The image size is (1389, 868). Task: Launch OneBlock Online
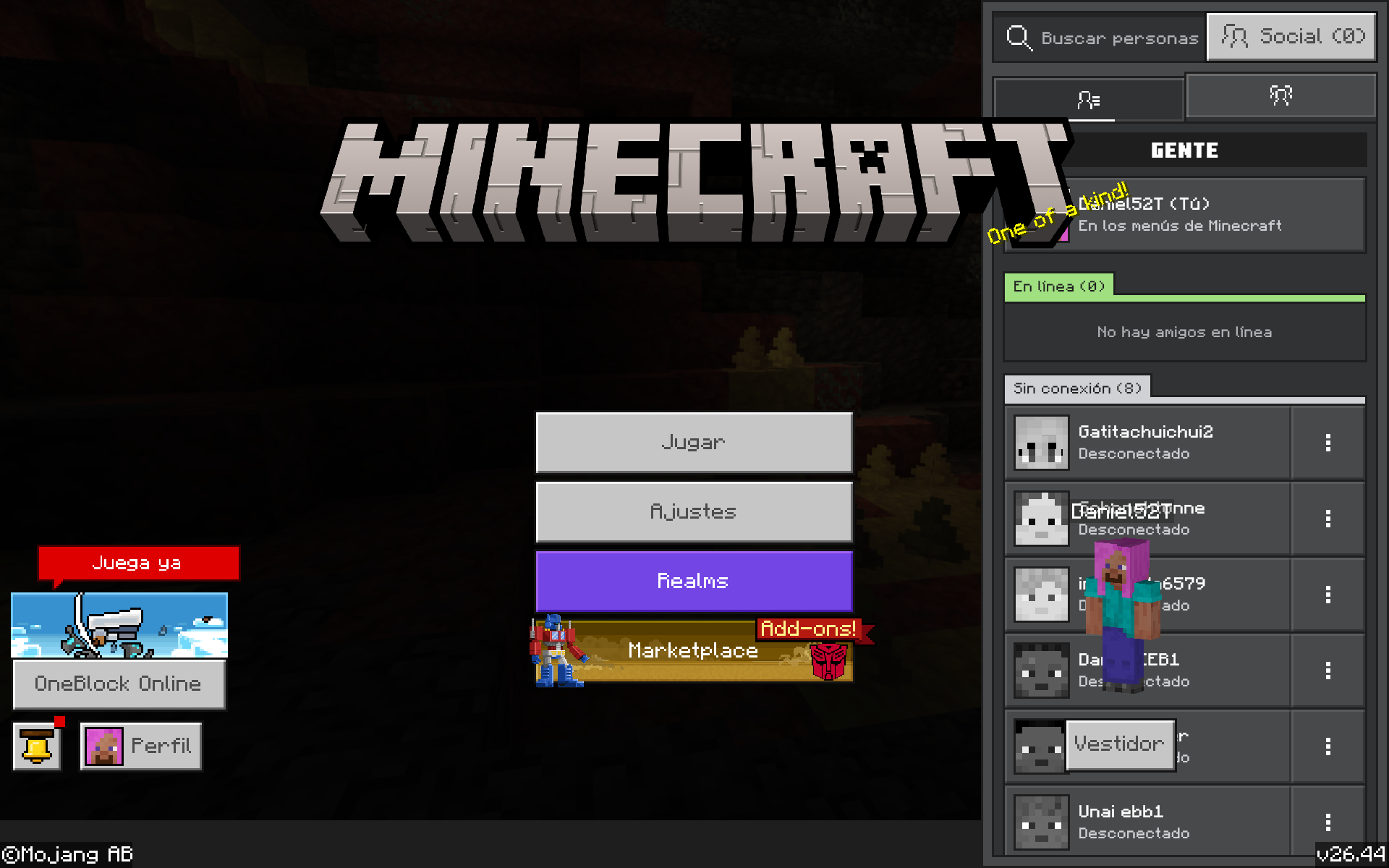[119, 684]
